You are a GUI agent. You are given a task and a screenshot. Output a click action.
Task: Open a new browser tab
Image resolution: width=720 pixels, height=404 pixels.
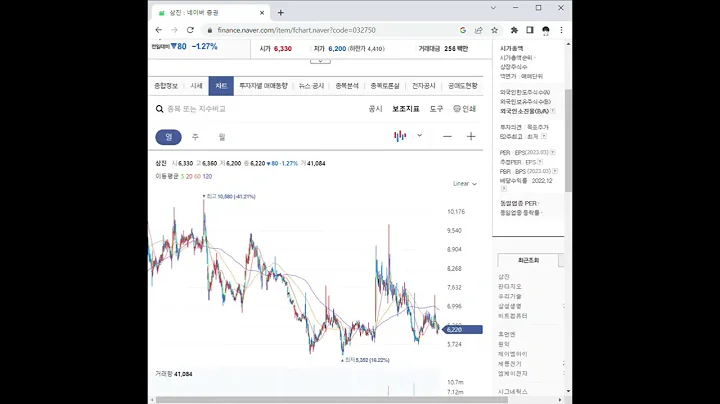pos(281,13)
